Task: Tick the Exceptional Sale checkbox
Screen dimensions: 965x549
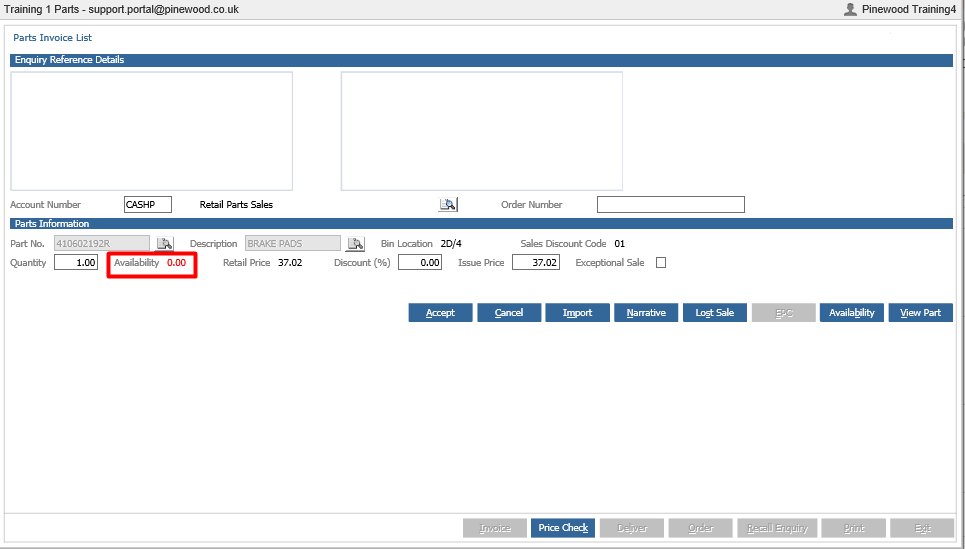Action: 661,263
